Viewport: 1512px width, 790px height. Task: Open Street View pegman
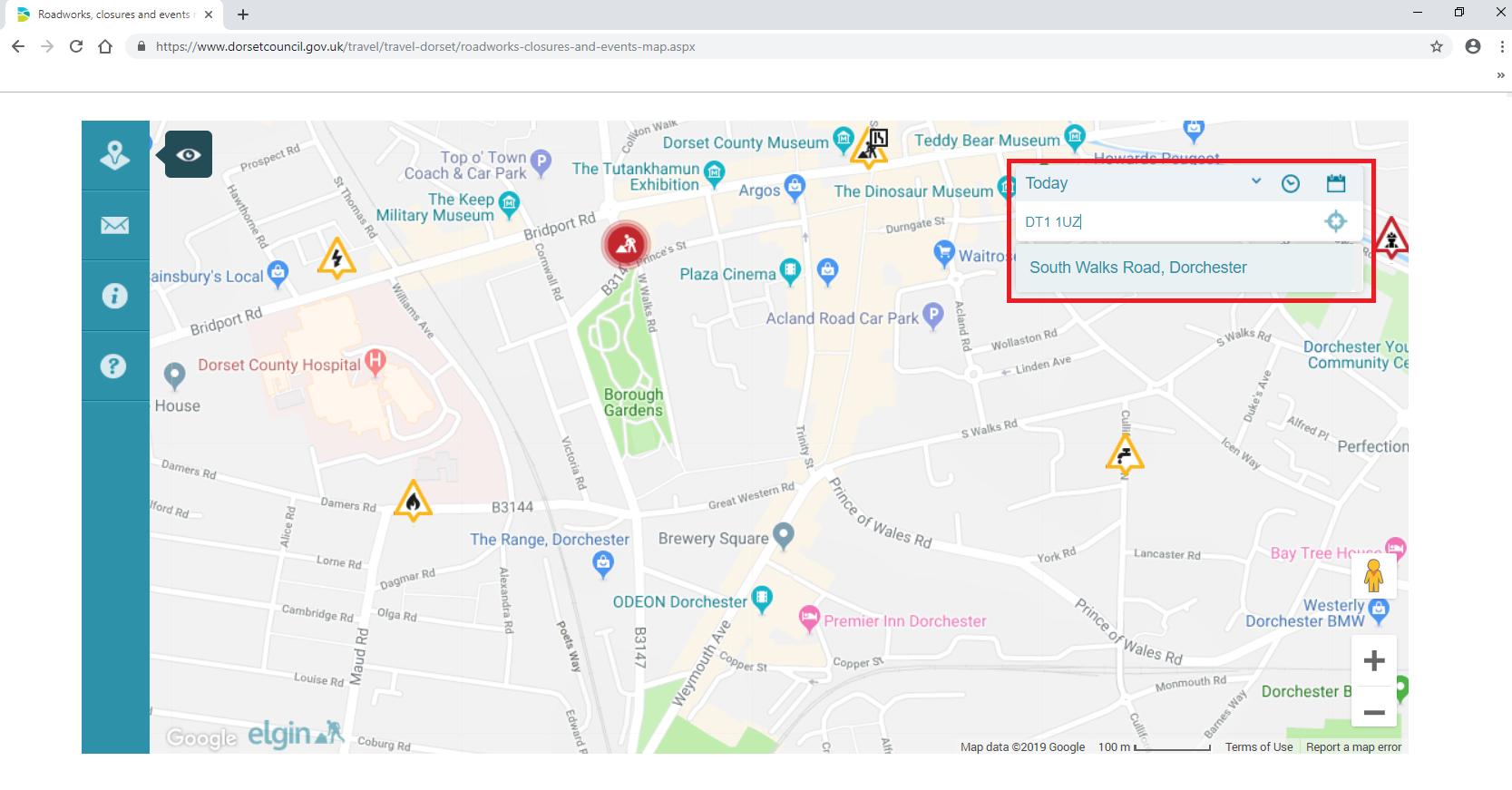1373,575
